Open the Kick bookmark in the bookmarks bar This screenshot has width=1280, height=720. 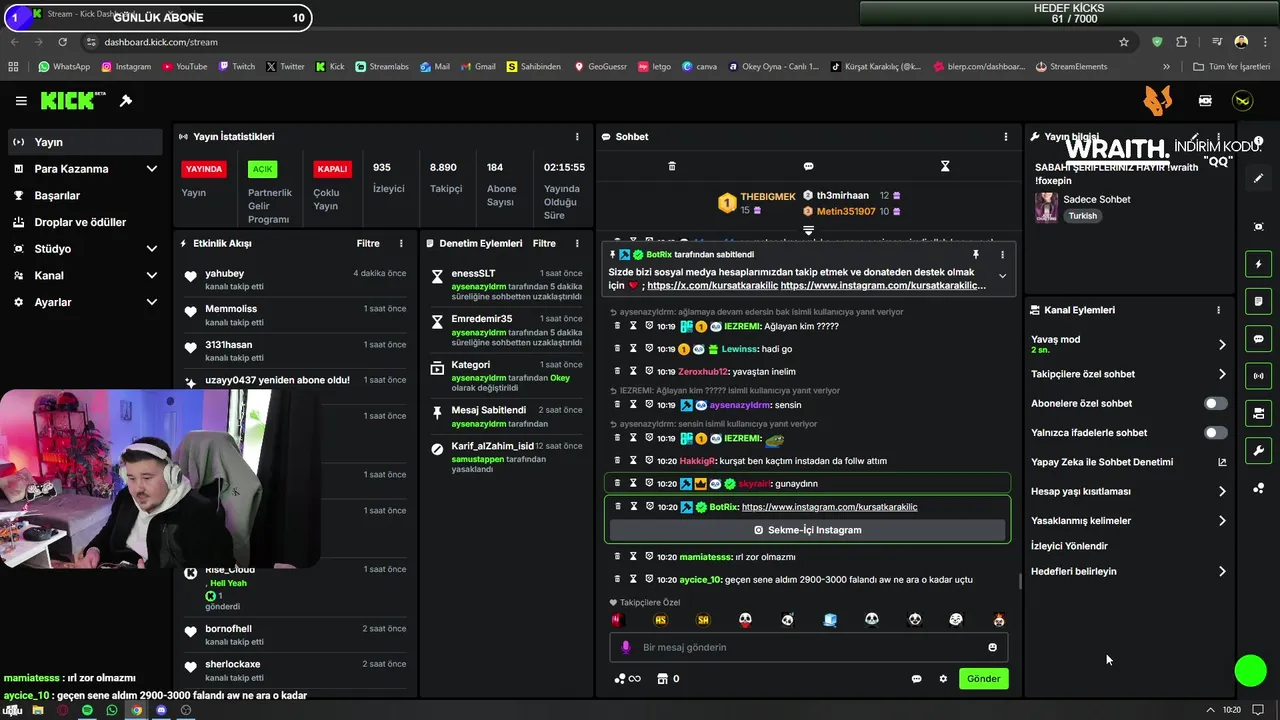(330, 67)
